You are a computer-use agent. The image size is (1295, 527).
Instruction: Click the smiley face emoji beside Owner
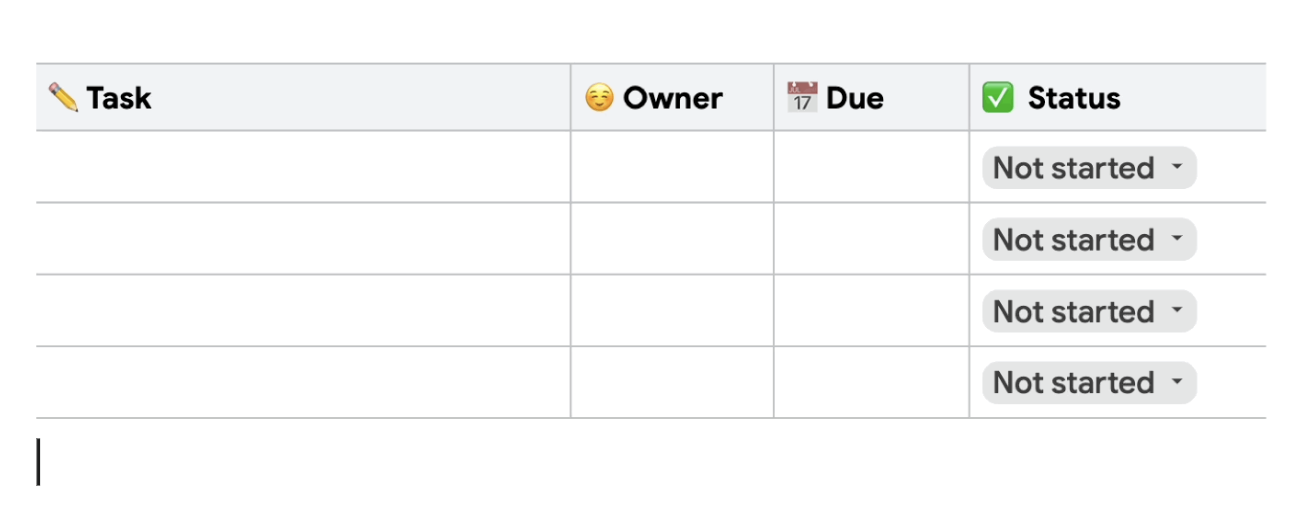[599, 98]
